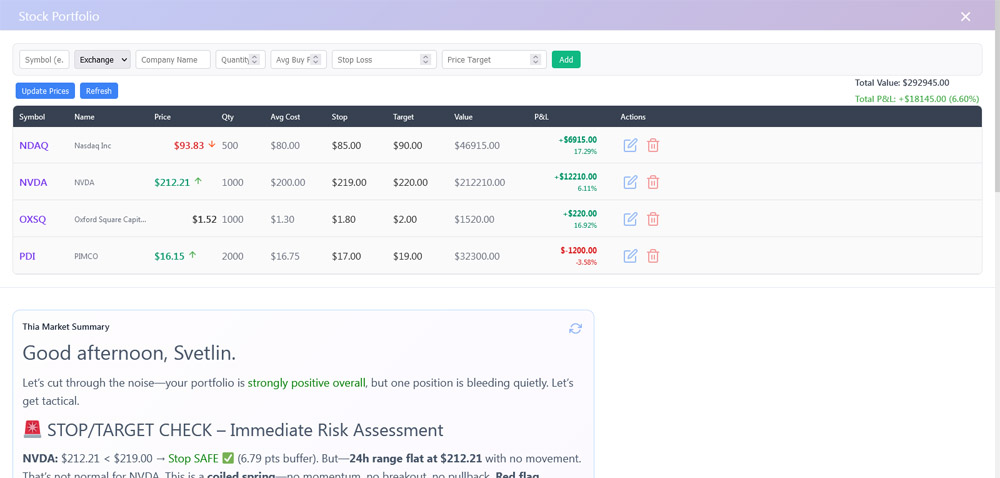The width and height of the screenshot is (1000, 478).
Task: Adjust the Avg Buy spinner arrows
Action: pyautogui.click(x=316, y=59)
